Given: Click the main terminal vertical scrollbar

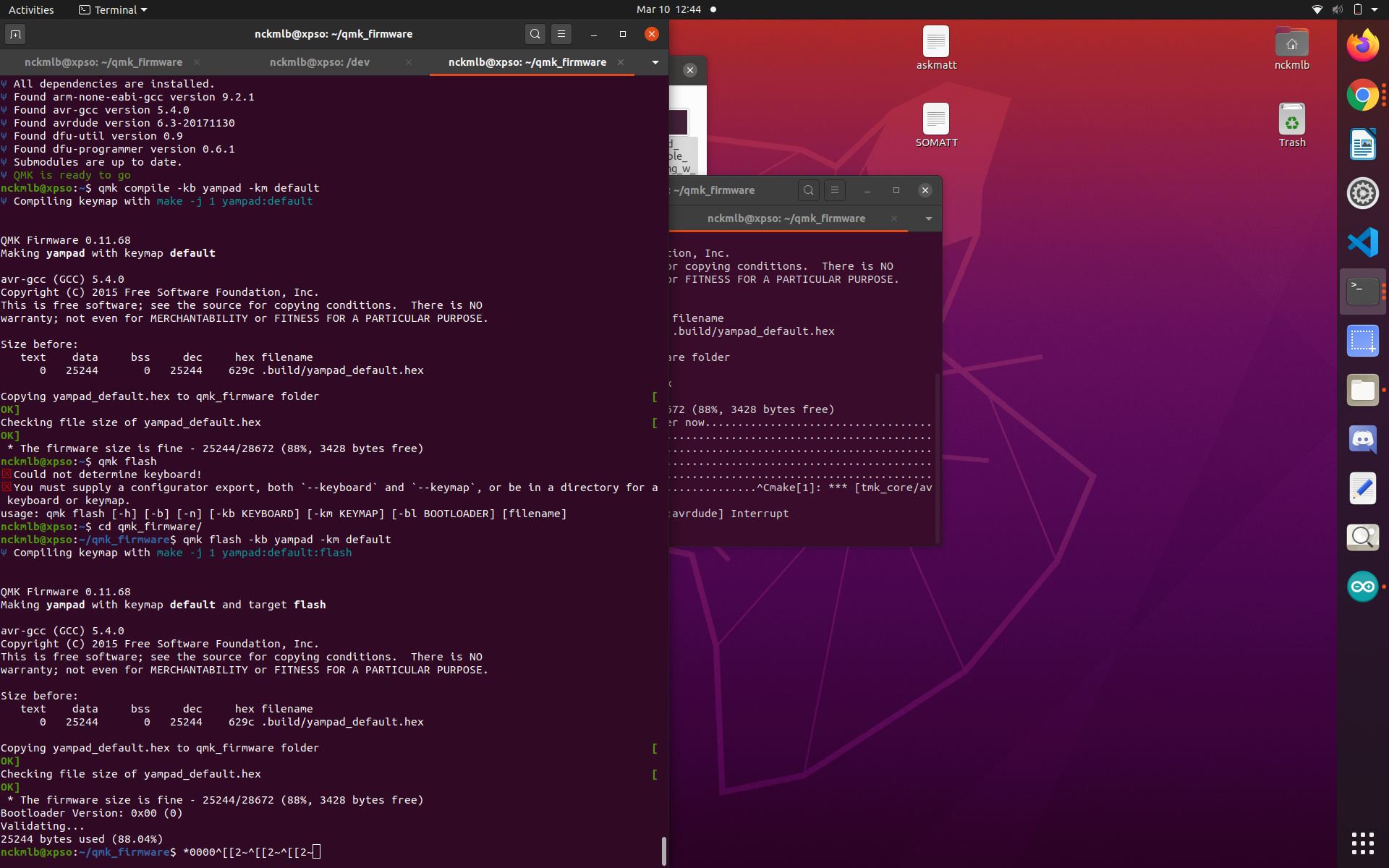Looking at the screenshot, I should click(663, 850).
